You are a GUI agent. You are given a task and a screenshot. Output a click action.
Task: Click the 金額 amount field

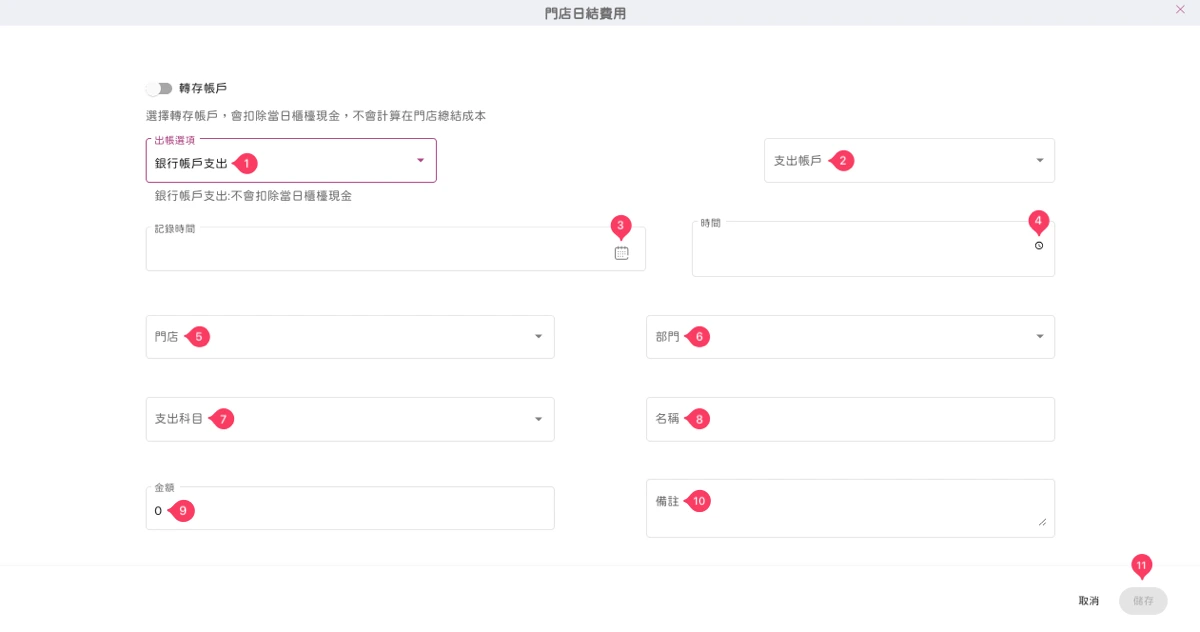point(350,508)
